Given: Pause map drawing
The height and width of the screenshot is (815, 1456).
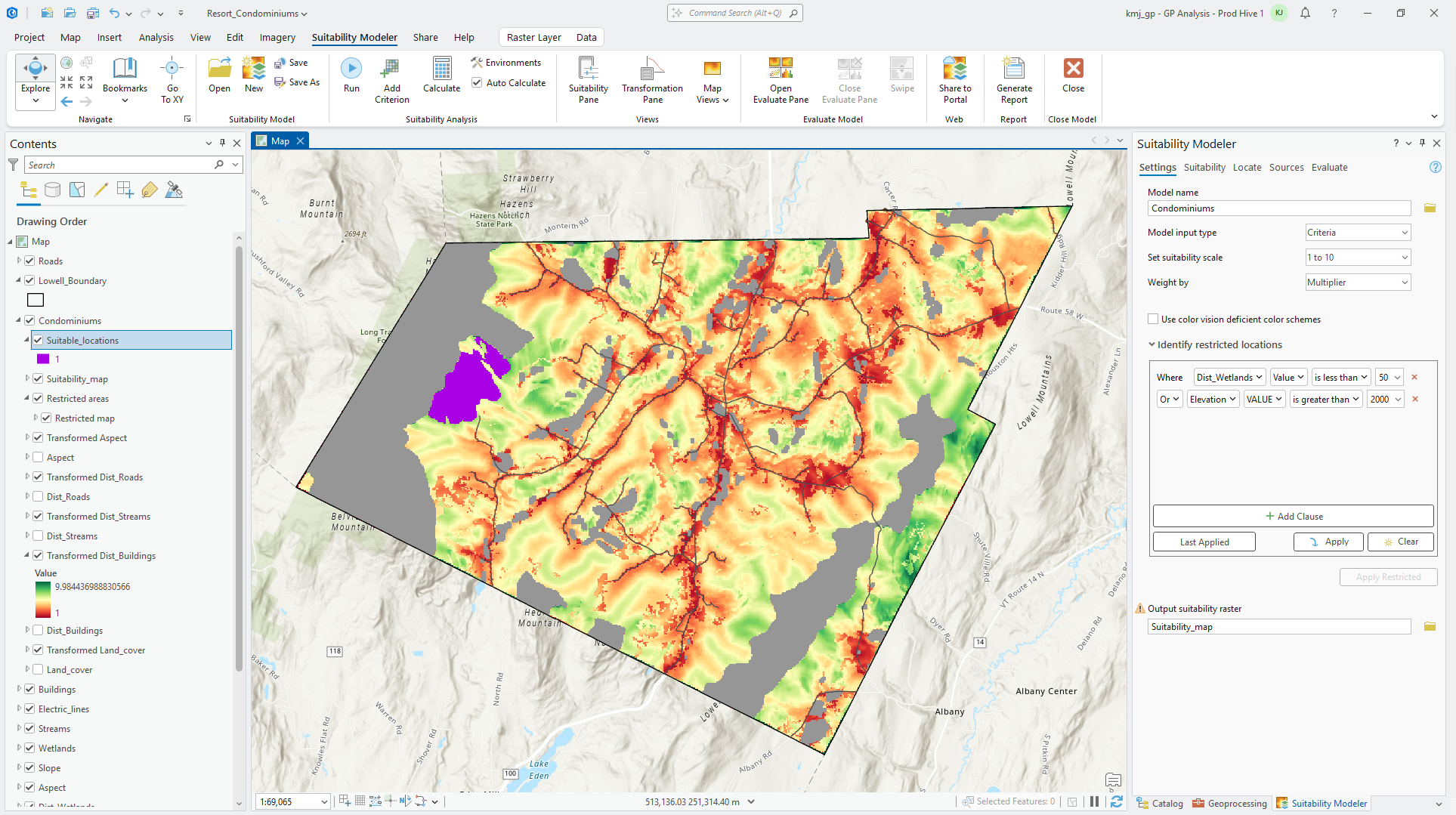Looking at the screenshot, I should click(x=1094, y=802).
